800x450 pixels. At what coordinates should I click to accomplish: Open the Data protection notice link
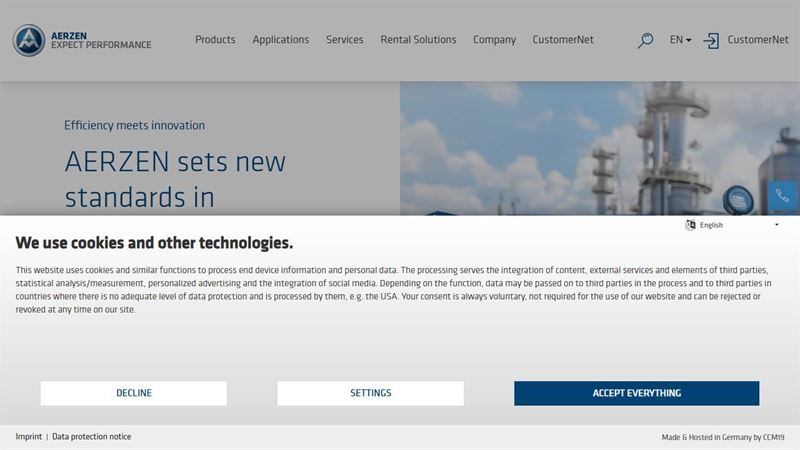tap(91, 437)
